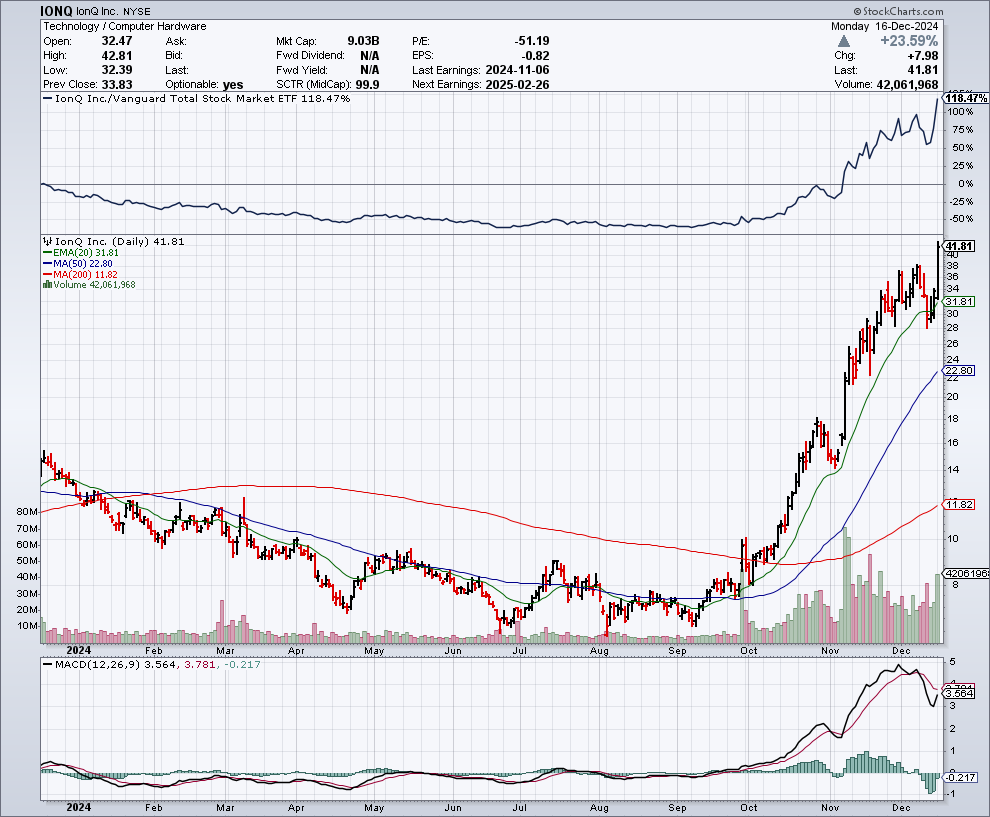Click the IONQ ticker symbol in the title
The image size is (990, 817).
pyautogui.click(x=56, y=11)
